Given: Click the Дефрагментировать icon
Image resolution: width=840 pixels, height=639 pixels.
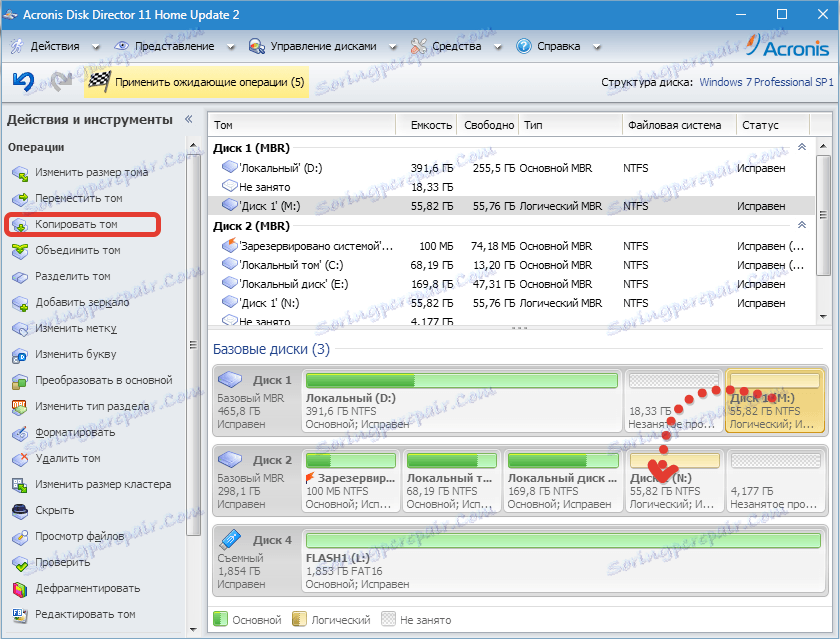Looking at the screenshot, I should coord(20,589).
